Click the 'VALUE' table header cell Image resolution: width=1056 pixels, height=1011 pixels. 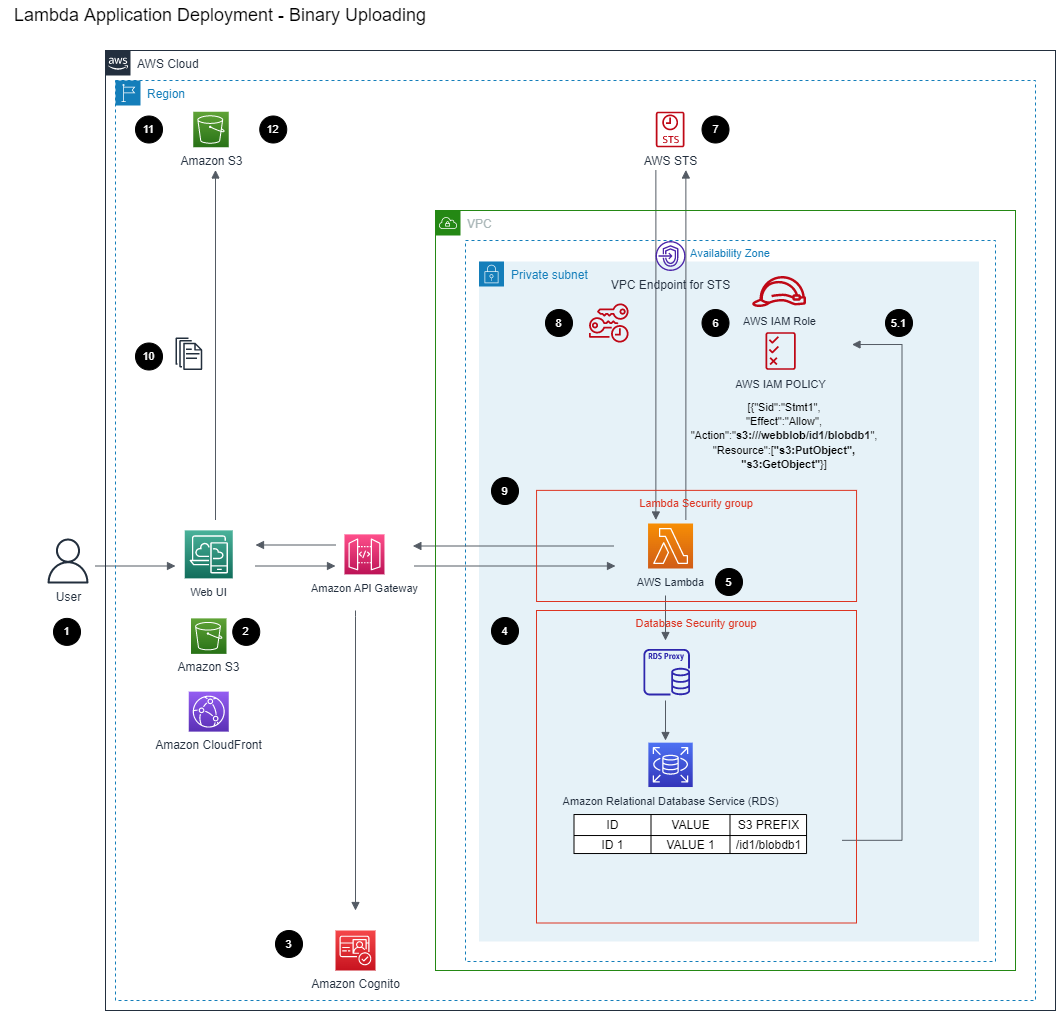pyautogui.click(x=690, y=824)
